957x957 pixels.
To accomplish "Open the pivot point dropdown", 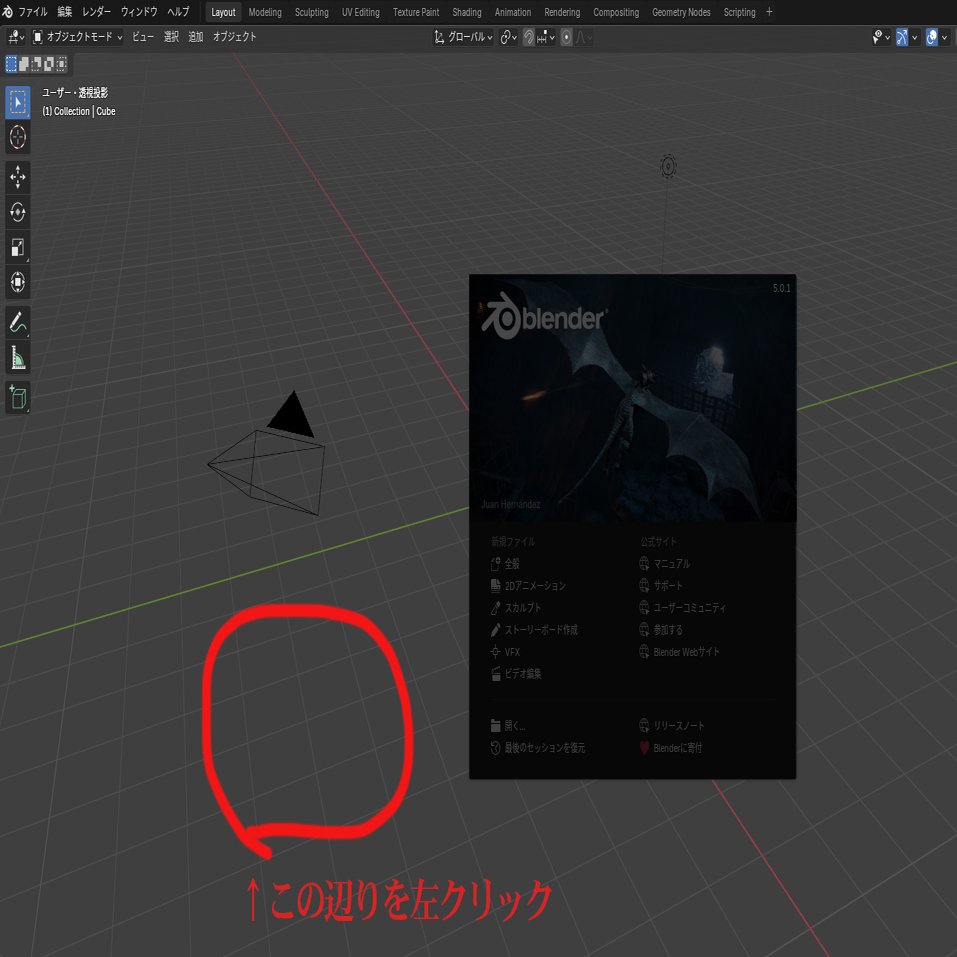I will tap(508, 37).
